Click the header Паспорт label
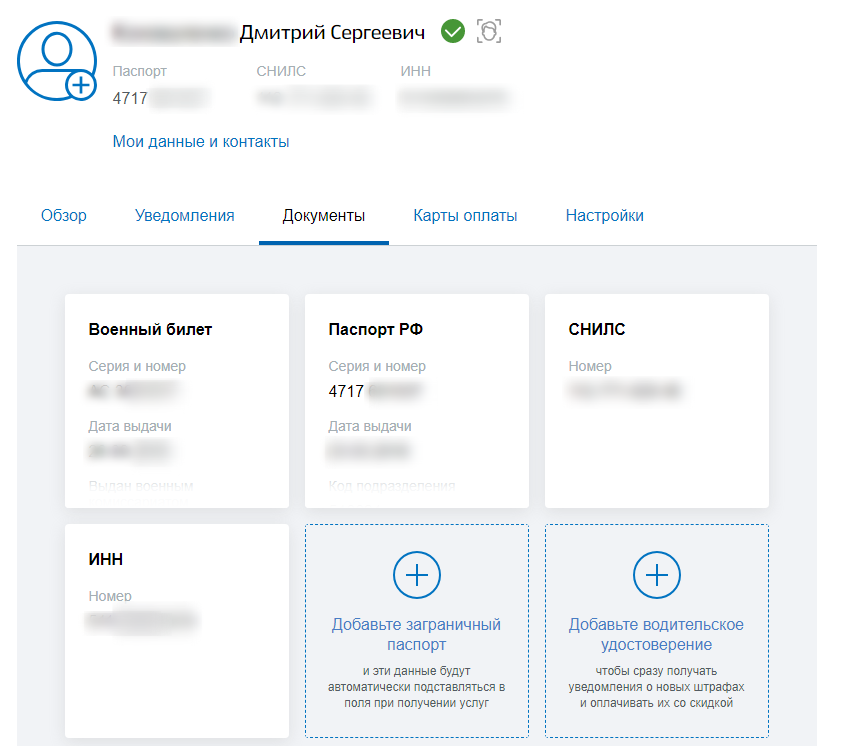This screenshot has width=843, height=746. 140,71
